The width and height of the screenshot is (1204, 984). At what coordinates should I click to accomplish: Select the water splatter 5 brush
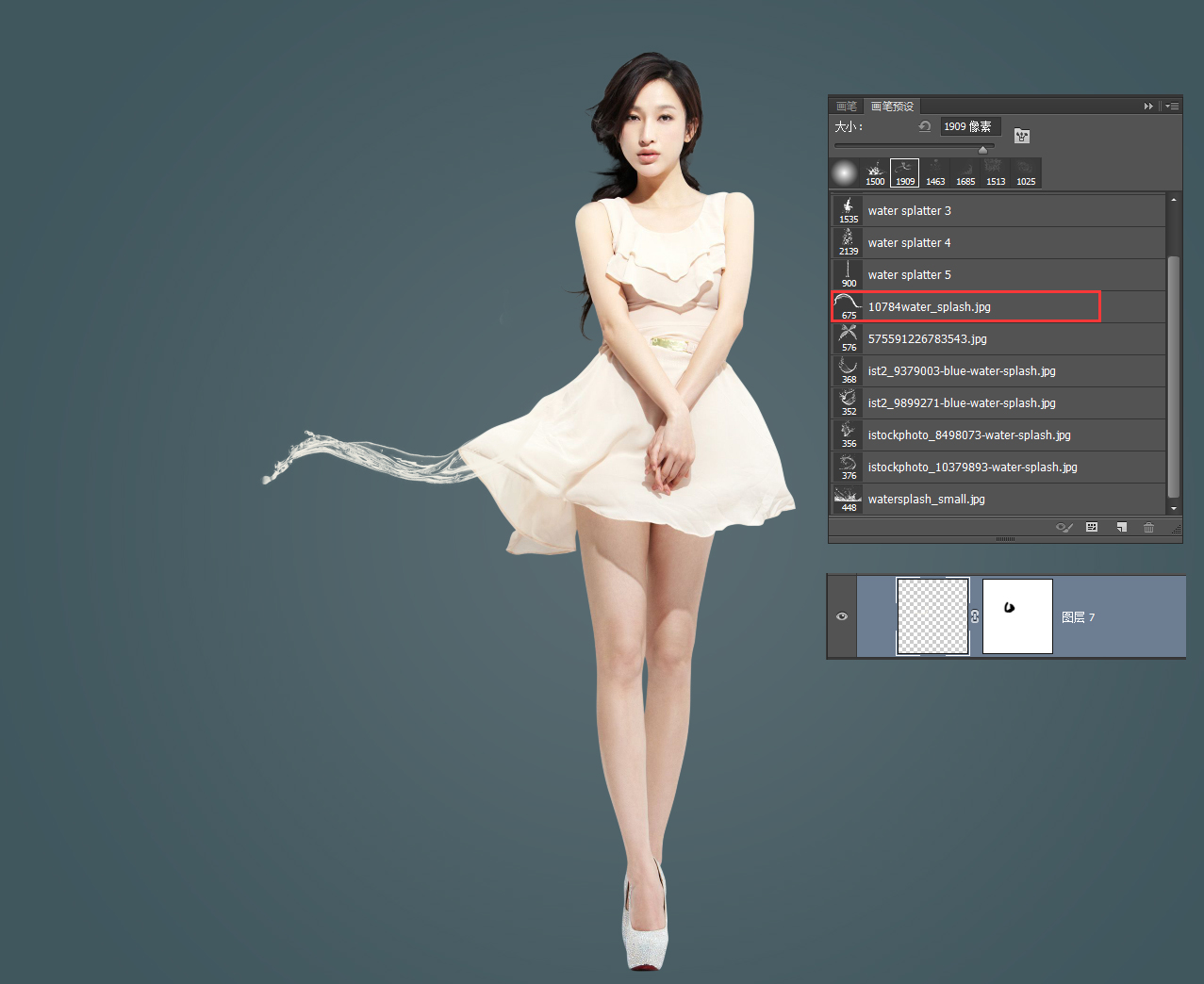pos(998,275)
